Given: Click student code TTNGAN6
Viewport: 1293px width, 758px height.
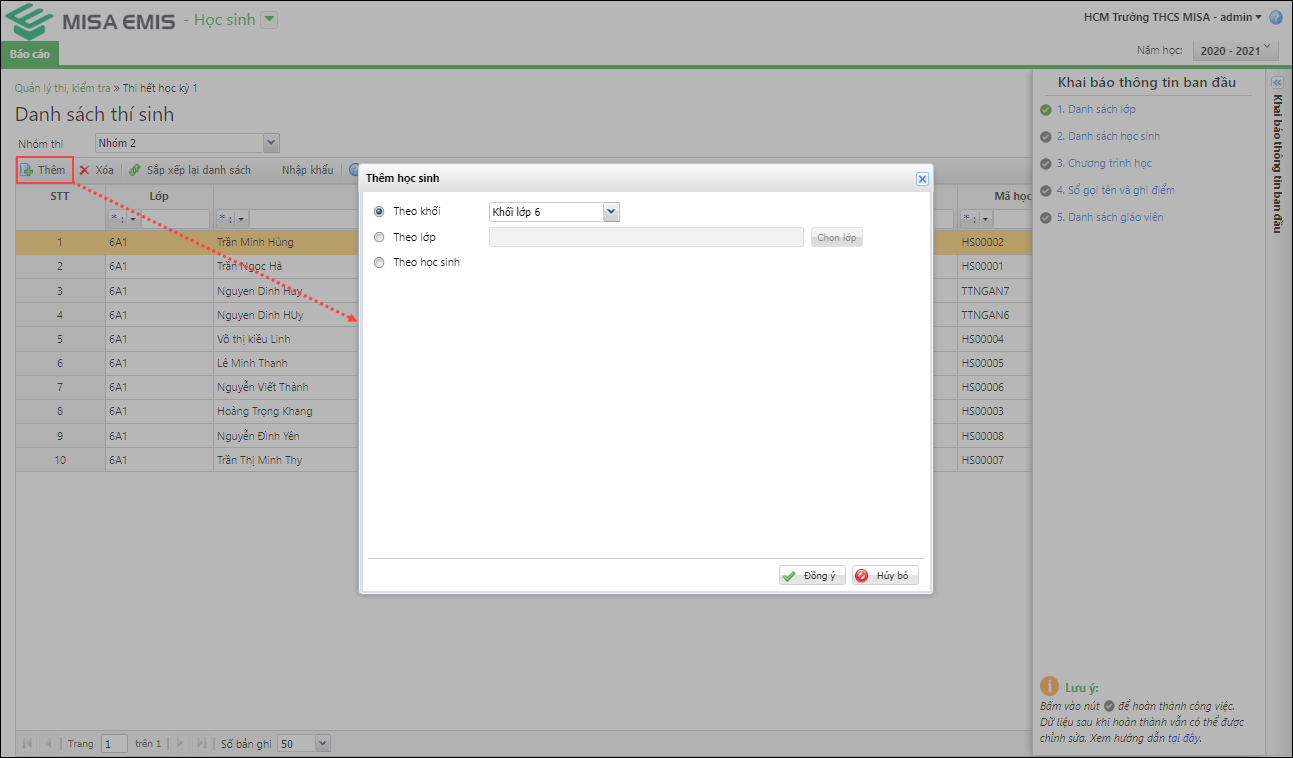Looking at the screenshot, I should click(x=985, y=316).
